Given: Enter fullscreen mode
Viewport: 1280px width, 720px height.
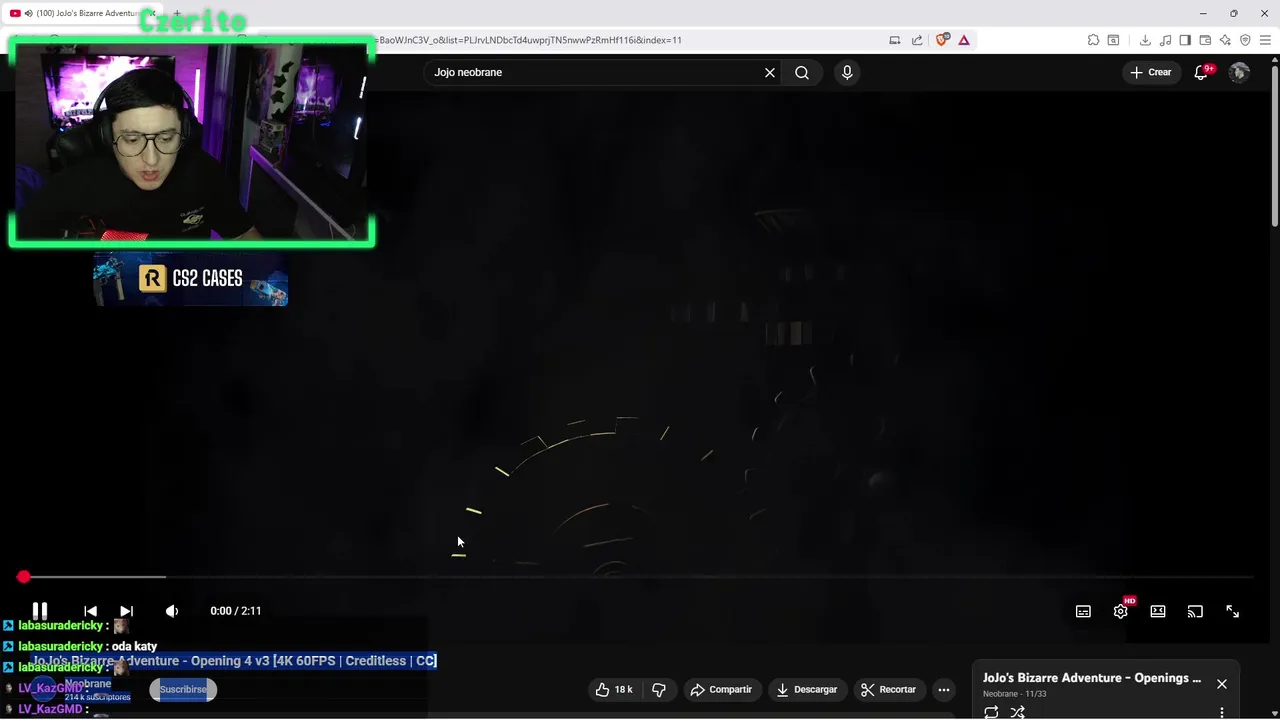Looking at the screenshot, I should pos(1232,611).
